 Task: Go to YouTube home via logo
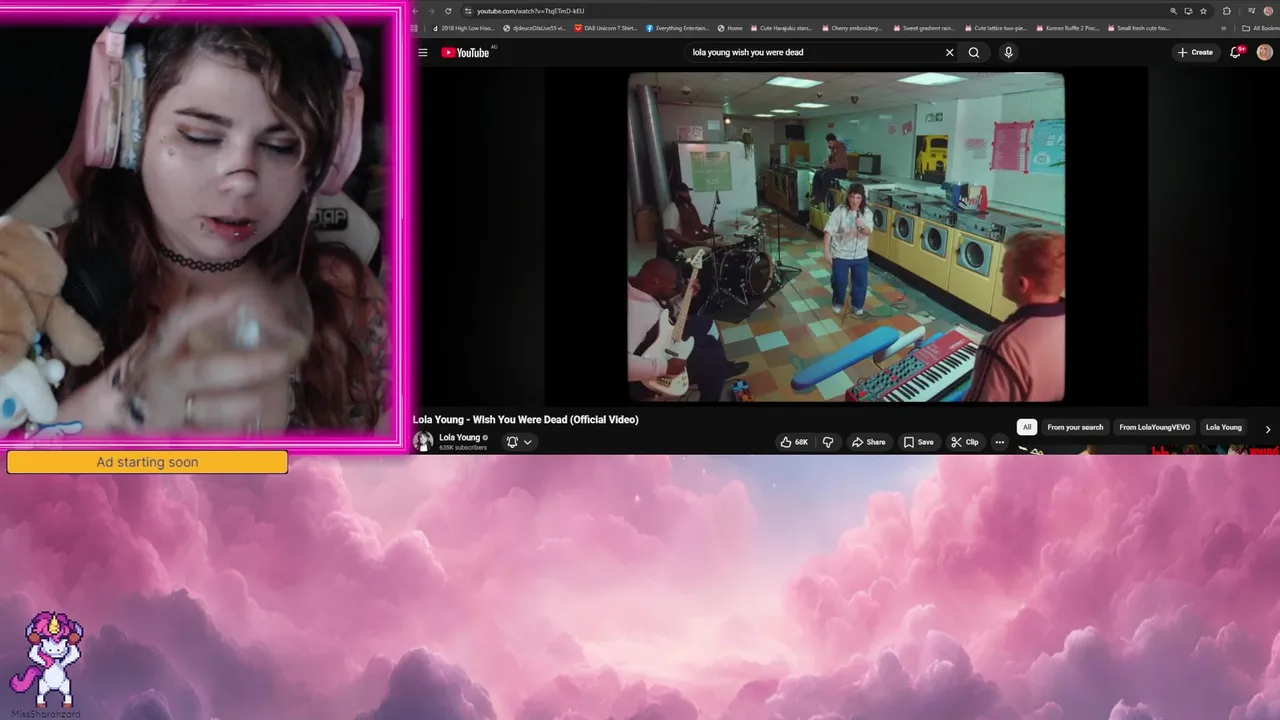pos(465,52)
